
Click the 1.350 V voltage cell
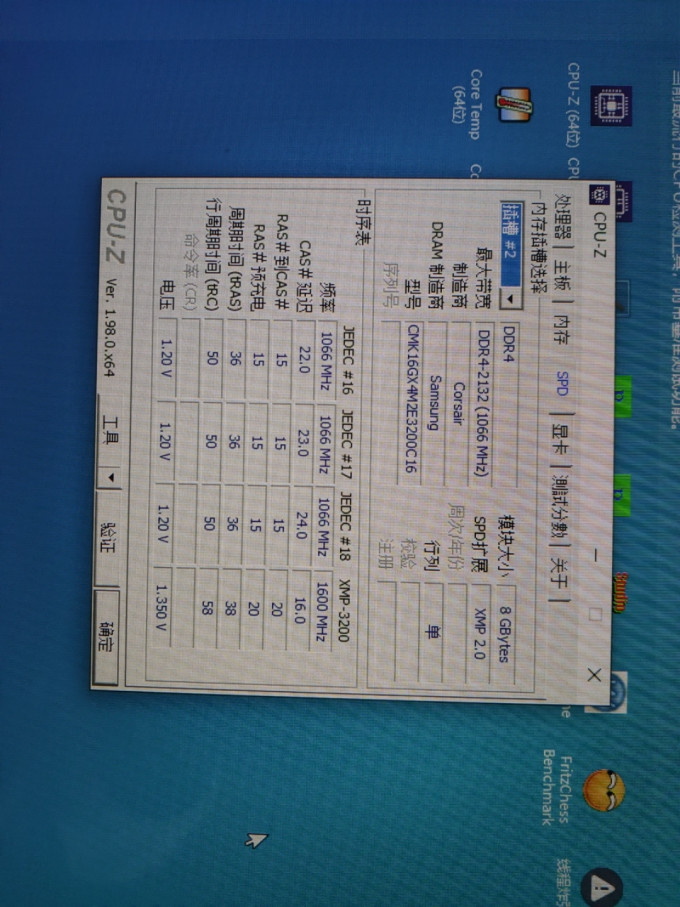161,606
